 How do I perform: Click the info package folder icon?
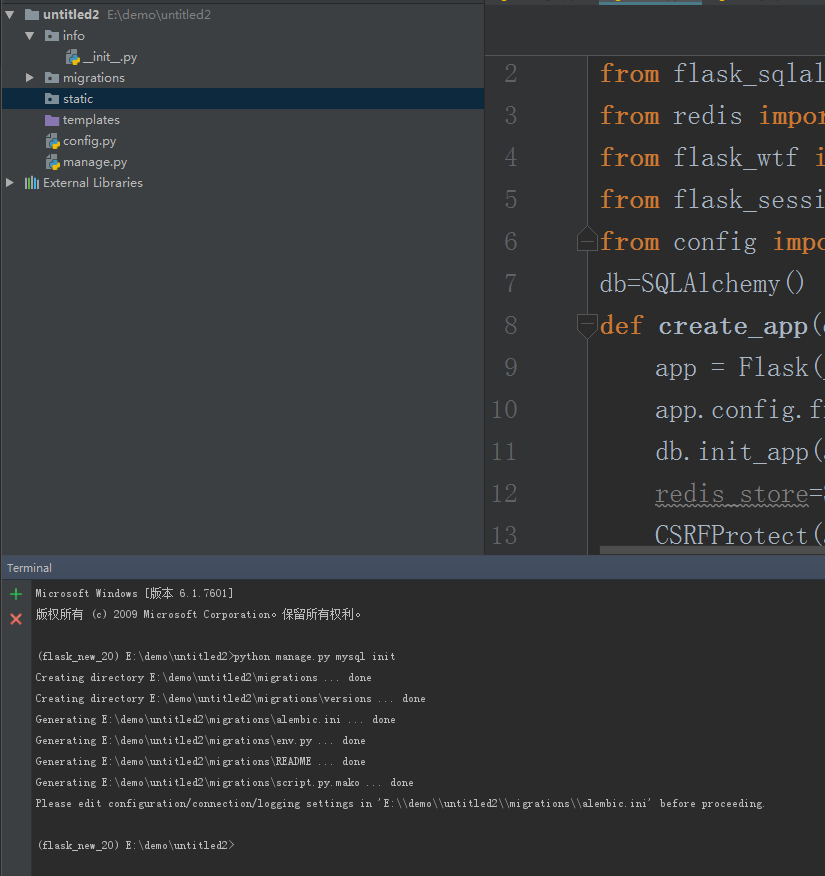point(53,36)
